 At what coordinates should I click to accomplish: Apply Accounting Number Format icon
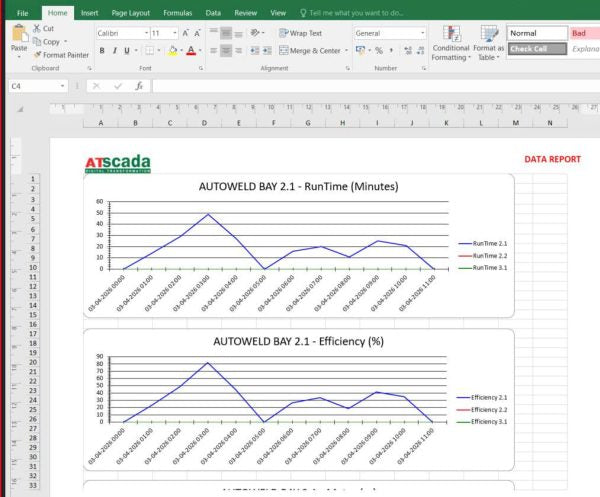[x=360, y=50]
